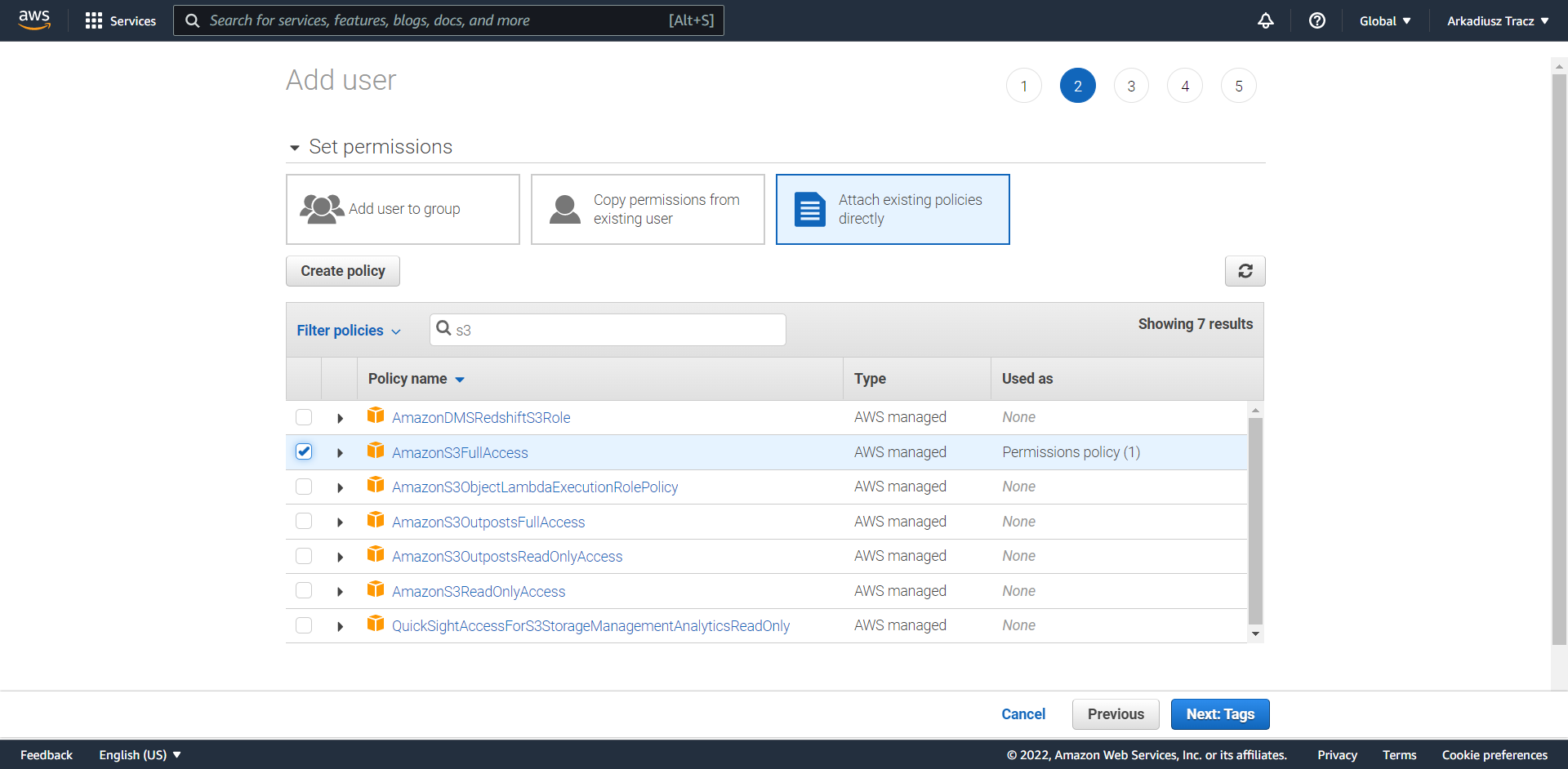This screenshot has height=769, width=1568.
Task: Open the notifications bell
Action: coord(1265,20)
